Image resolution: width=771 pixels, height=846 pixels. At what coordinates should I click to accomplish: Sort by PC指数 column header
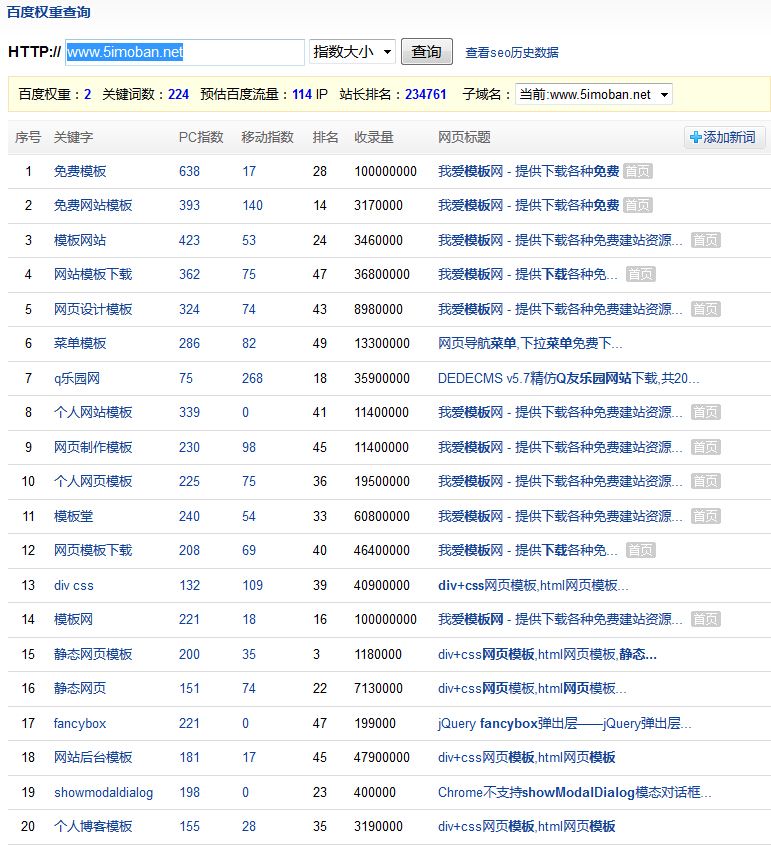pyautogui.click(x=201, y=137)
